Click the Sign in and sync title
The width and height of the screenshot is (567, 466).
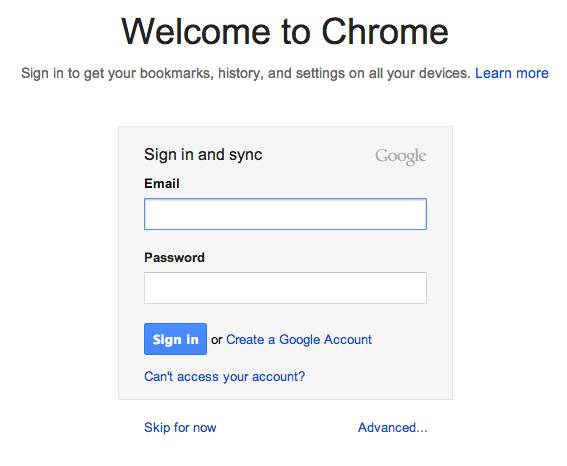(x=203, y=155)
